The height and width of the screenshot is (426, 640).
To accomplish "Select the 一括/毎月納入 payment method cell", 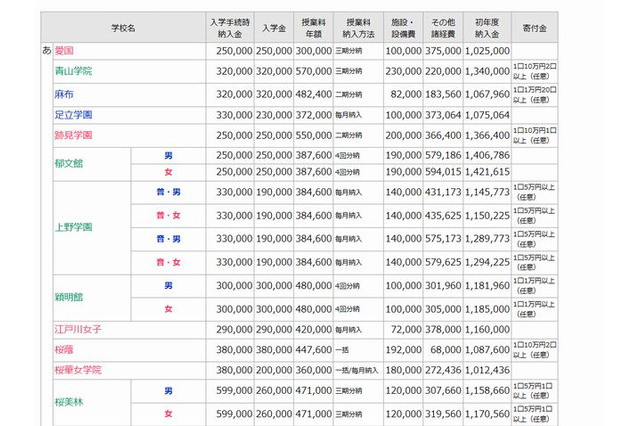I will tap(357, 371).
